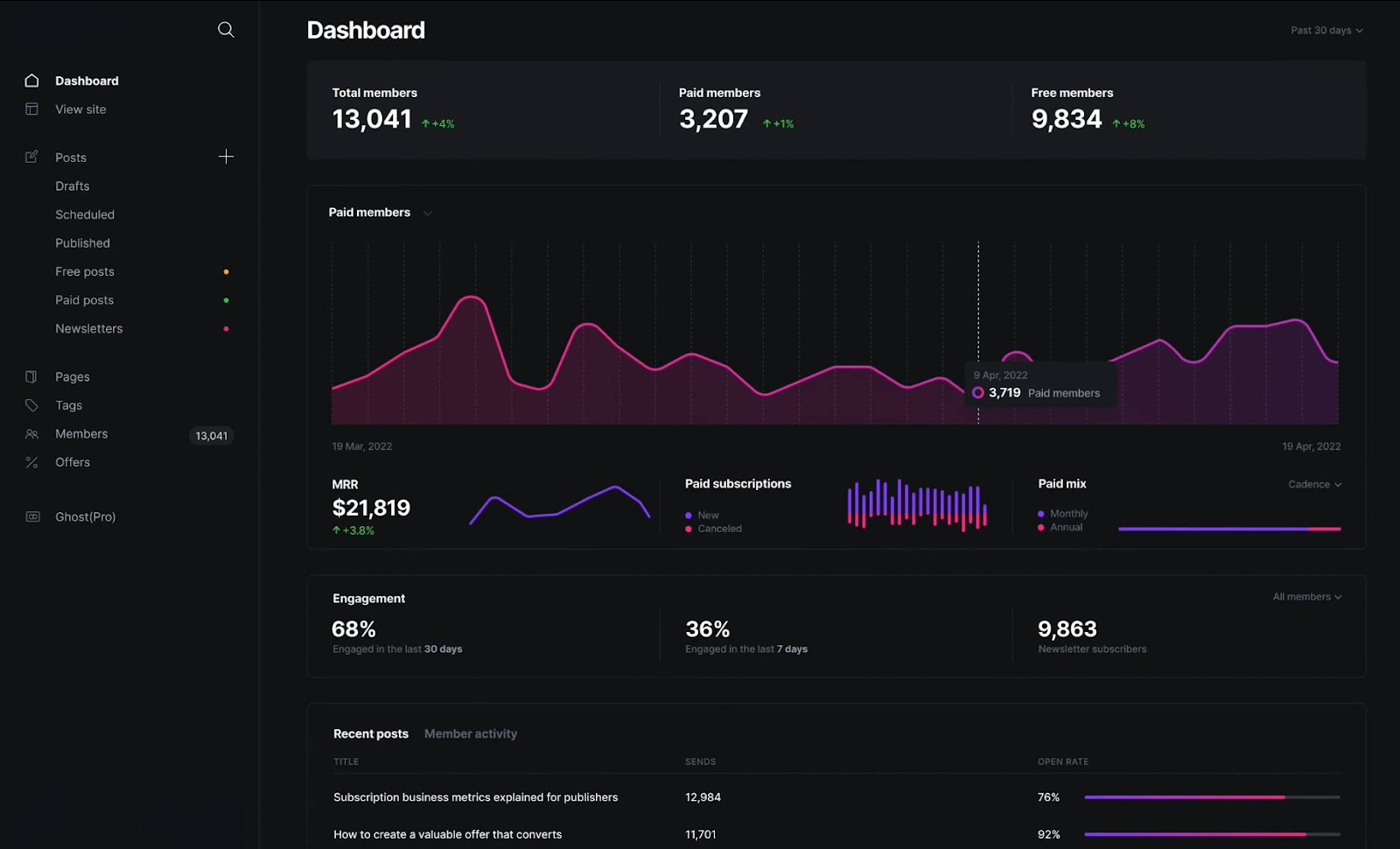Image resolution: width=1400 pixels, height=849 pixels.
Task: Switch to the Member activity tab
Action: 471,734
